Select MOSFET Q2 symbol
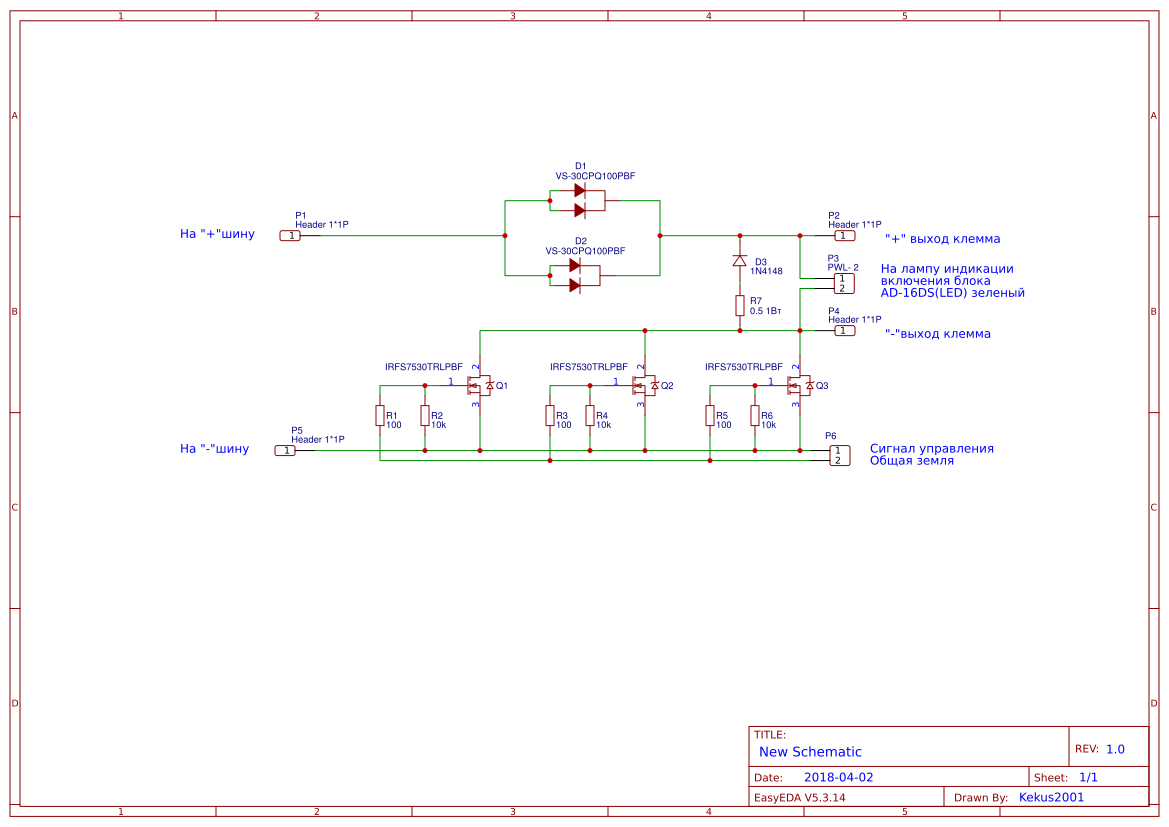1169x827 pixels. click(643, 384)
